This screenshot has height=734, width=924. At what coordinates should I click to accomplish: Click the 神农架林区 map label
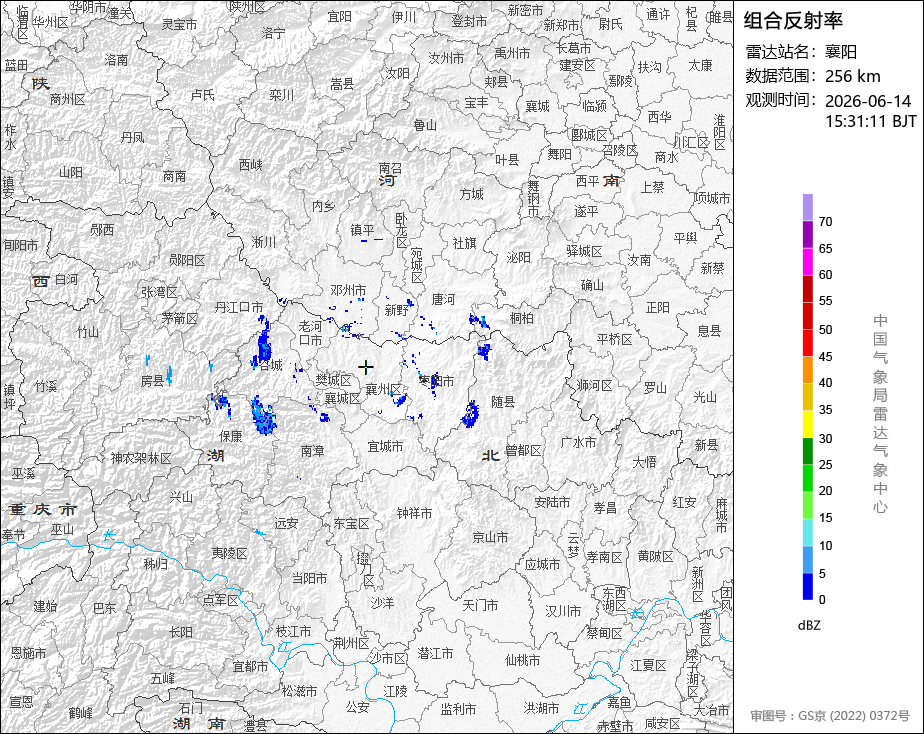pyautogui.click(x=141, y=458)
